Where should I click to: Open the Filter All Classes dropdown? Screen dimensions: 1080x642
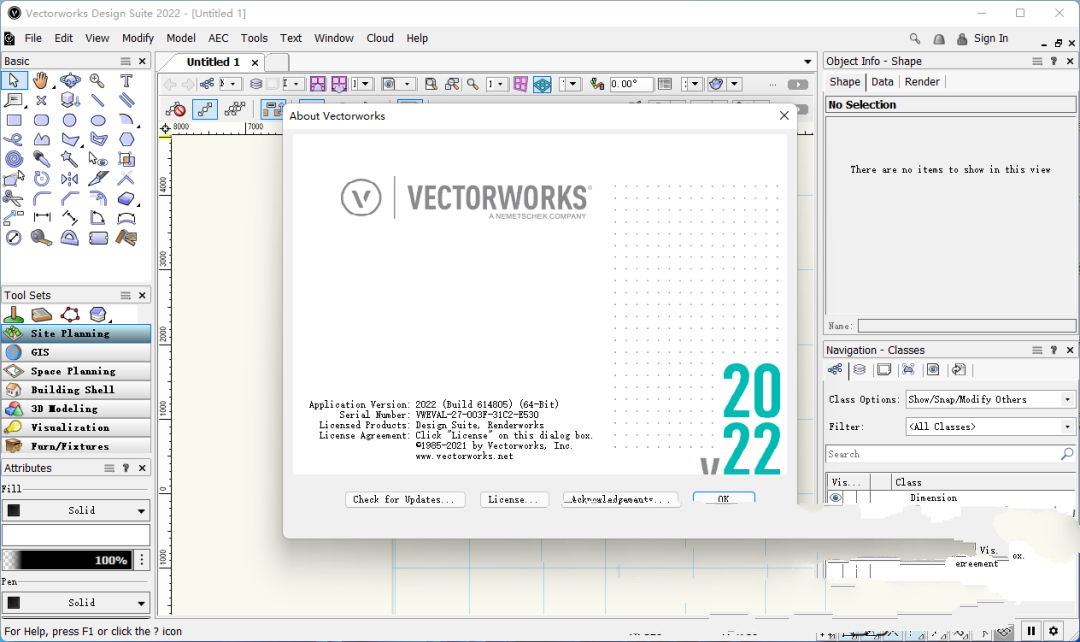[x=990, y=427]
